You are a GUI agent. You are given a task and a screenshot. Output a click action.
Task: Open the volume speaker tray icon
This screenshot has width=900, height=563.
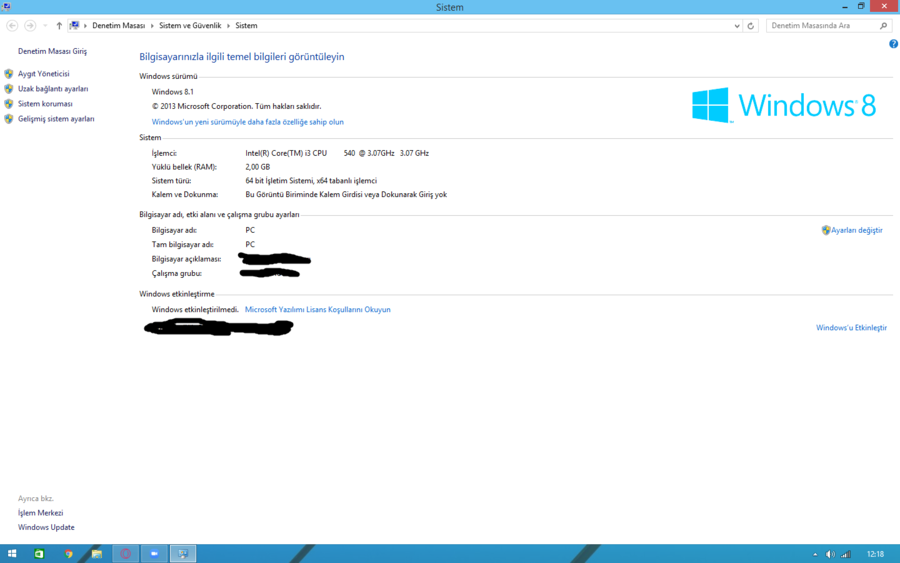(830, 554)
